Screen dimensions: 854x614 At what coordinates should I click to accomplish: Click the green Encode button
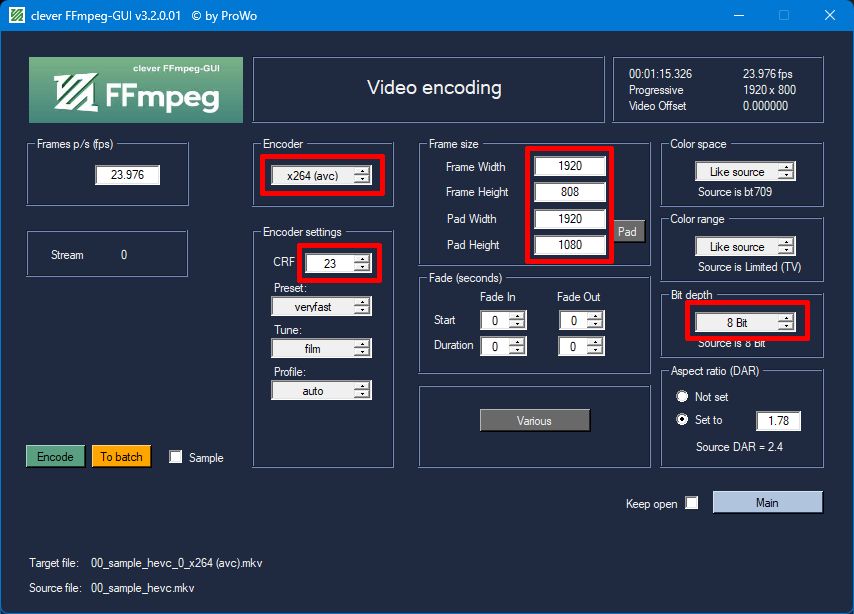click(x=55, y=457)
